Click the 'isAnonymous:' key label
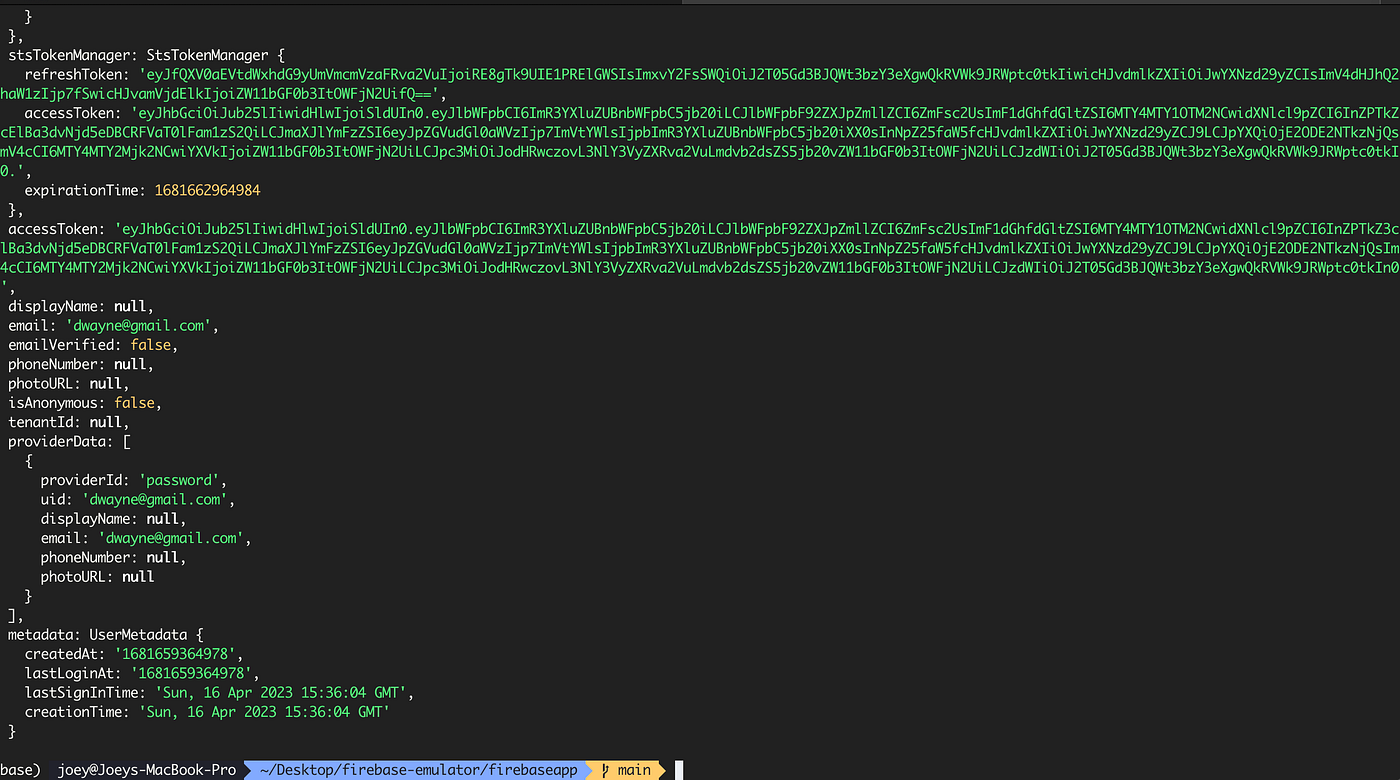The height and width of the screenshot is (780, 1400). click(x=57, y=403)
